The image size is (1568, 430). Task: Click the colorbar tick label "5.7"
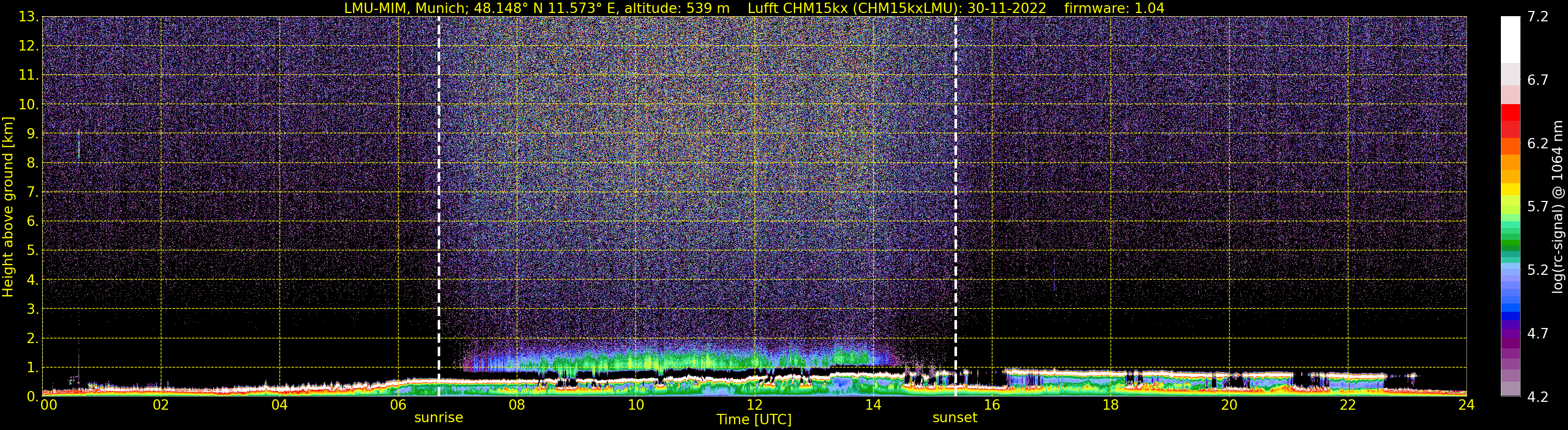point(1537,207)
